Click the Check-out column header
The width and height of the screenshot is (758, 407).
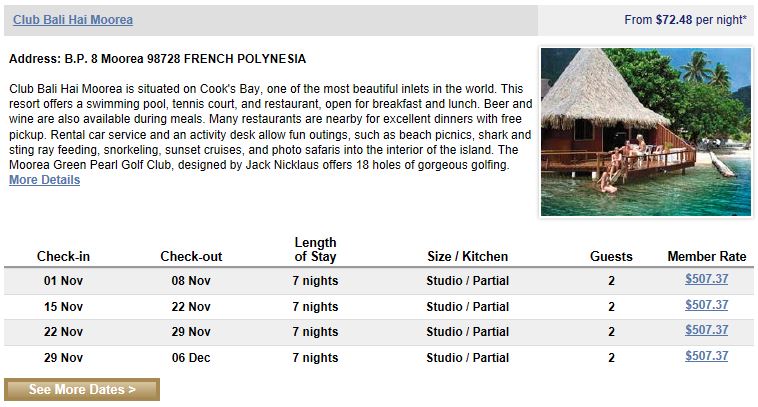point(191,256)
